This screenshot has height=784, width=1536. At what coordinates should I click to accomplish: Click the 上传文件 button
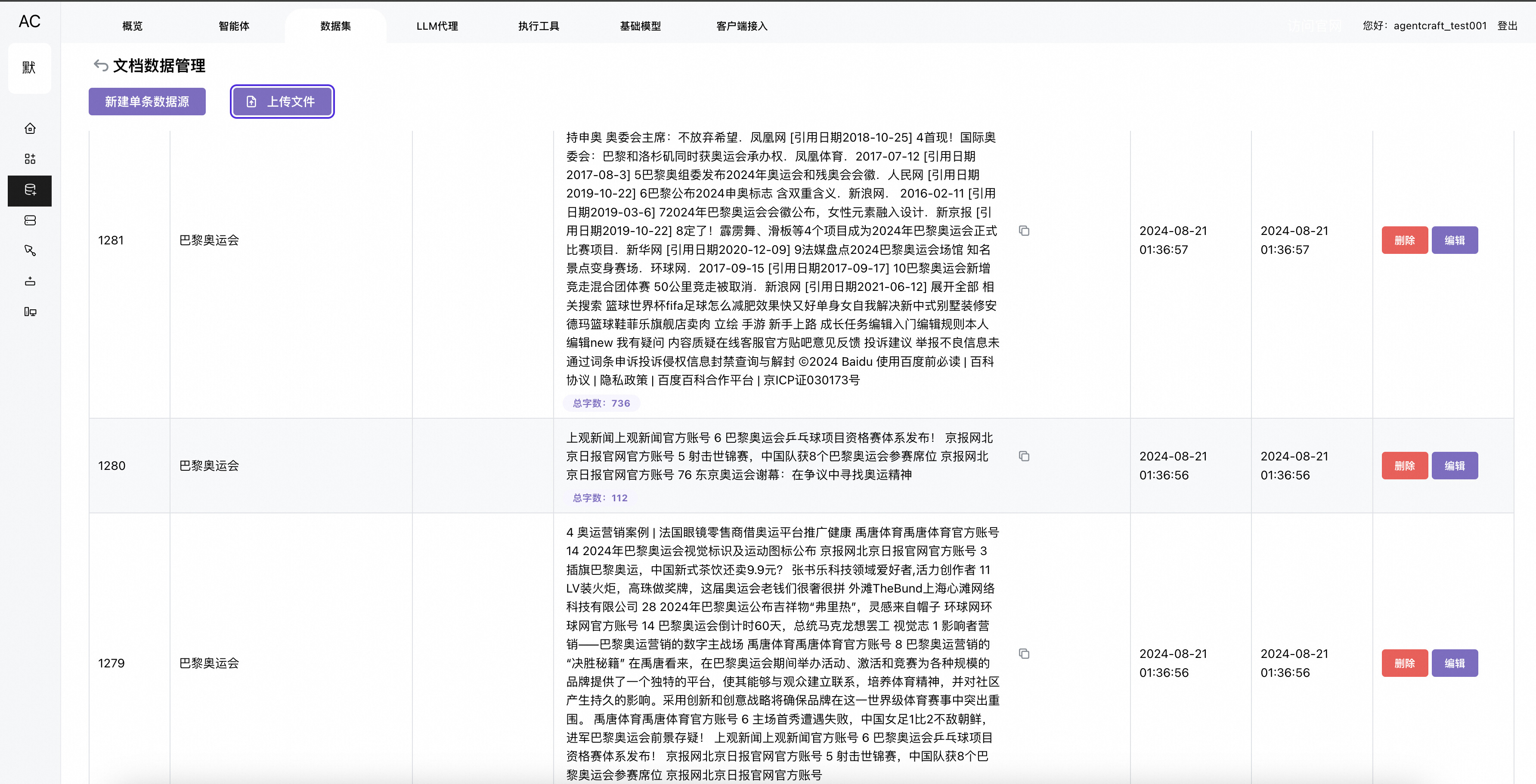(282, 102)
